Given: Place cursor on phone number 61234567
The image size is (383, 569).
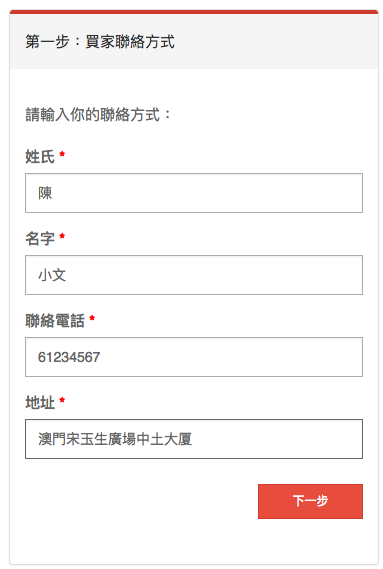Looking at the screenshot, I should coord(69,357).
